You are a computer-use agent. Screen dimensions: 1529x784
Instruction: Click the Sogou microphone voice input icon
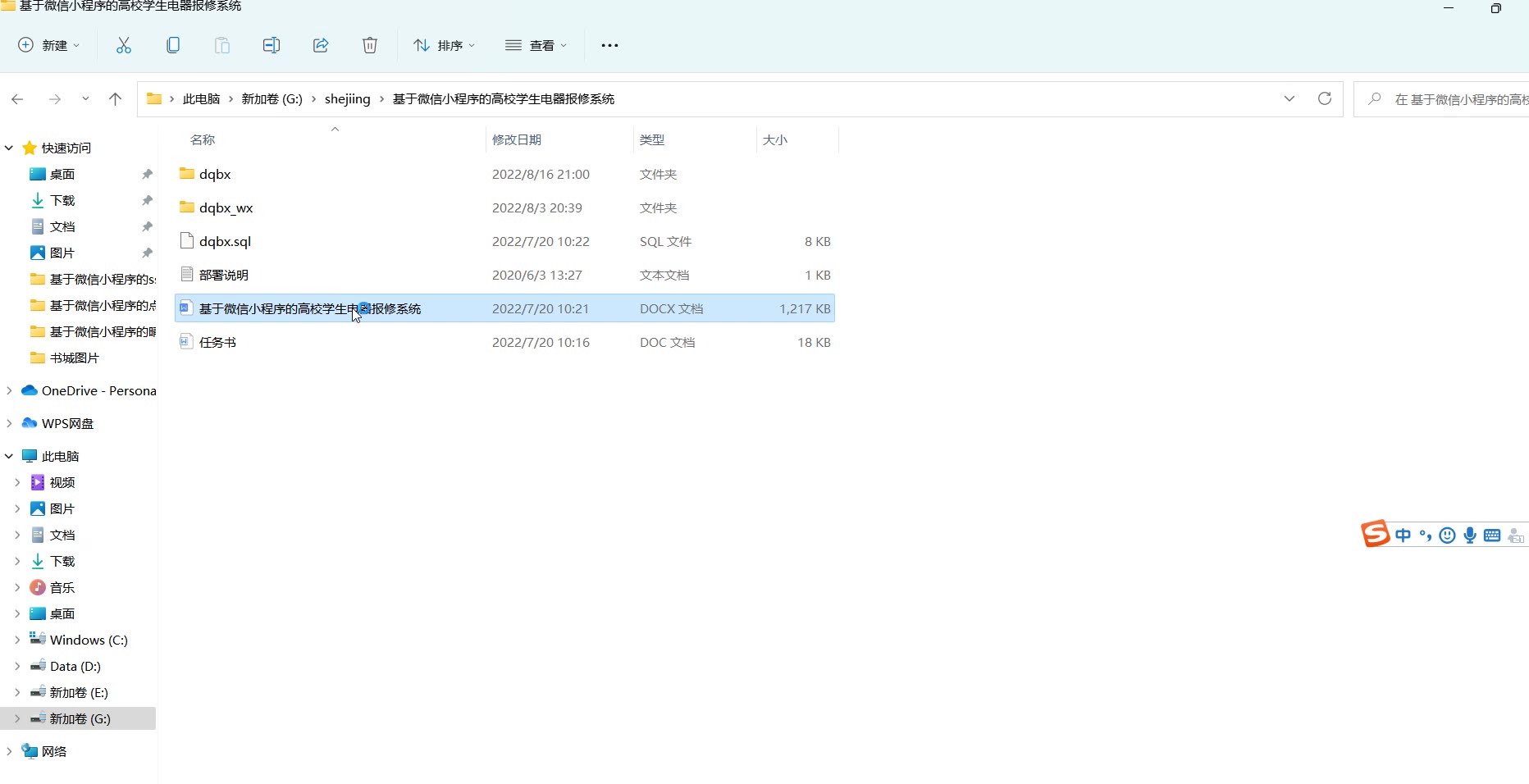point(1470,536)
